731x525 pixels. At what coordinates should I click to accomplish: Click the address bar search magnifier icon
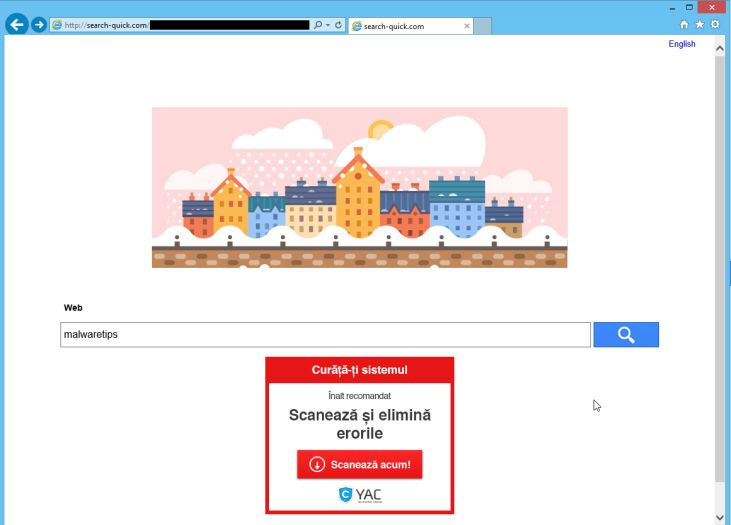coord(318,25)
